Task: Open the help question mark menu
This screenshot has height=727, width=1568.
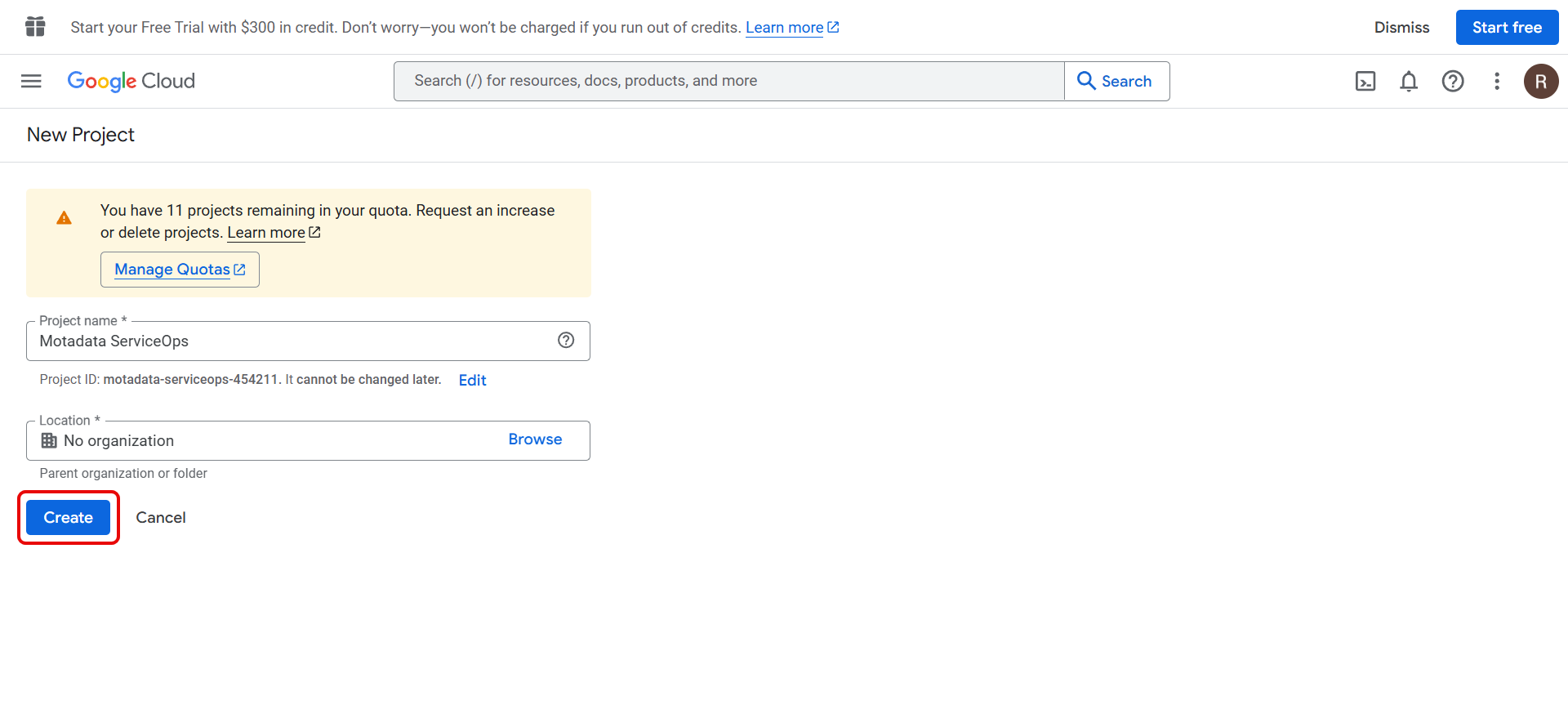Action: (1453, 81)
